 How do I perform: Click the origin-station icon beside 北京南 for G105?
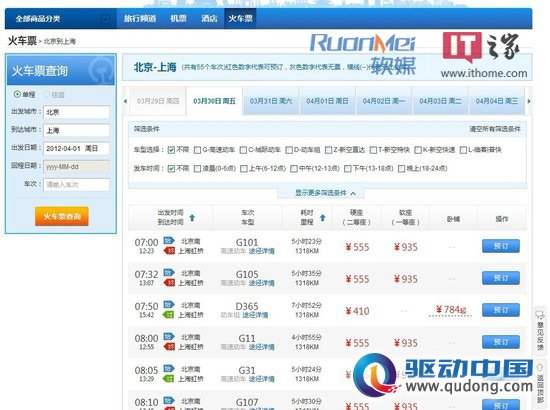[169, 273]
